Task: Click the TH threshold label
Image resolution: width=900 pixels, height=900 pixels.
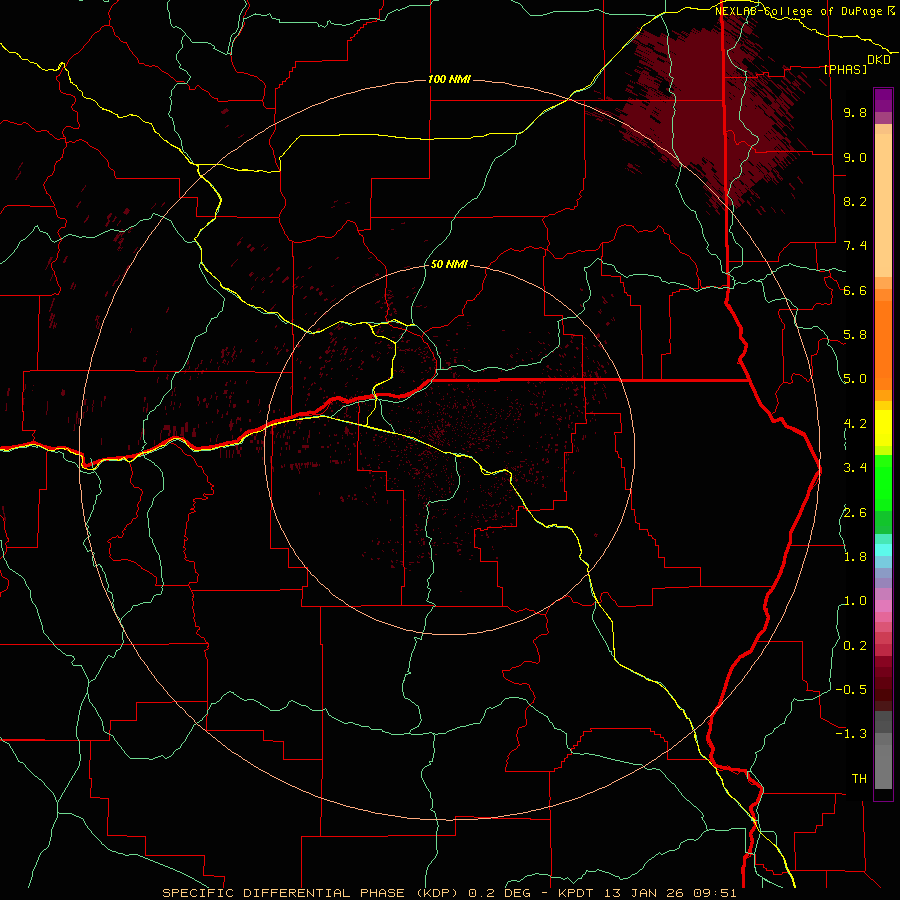Action: click(859, 779)
